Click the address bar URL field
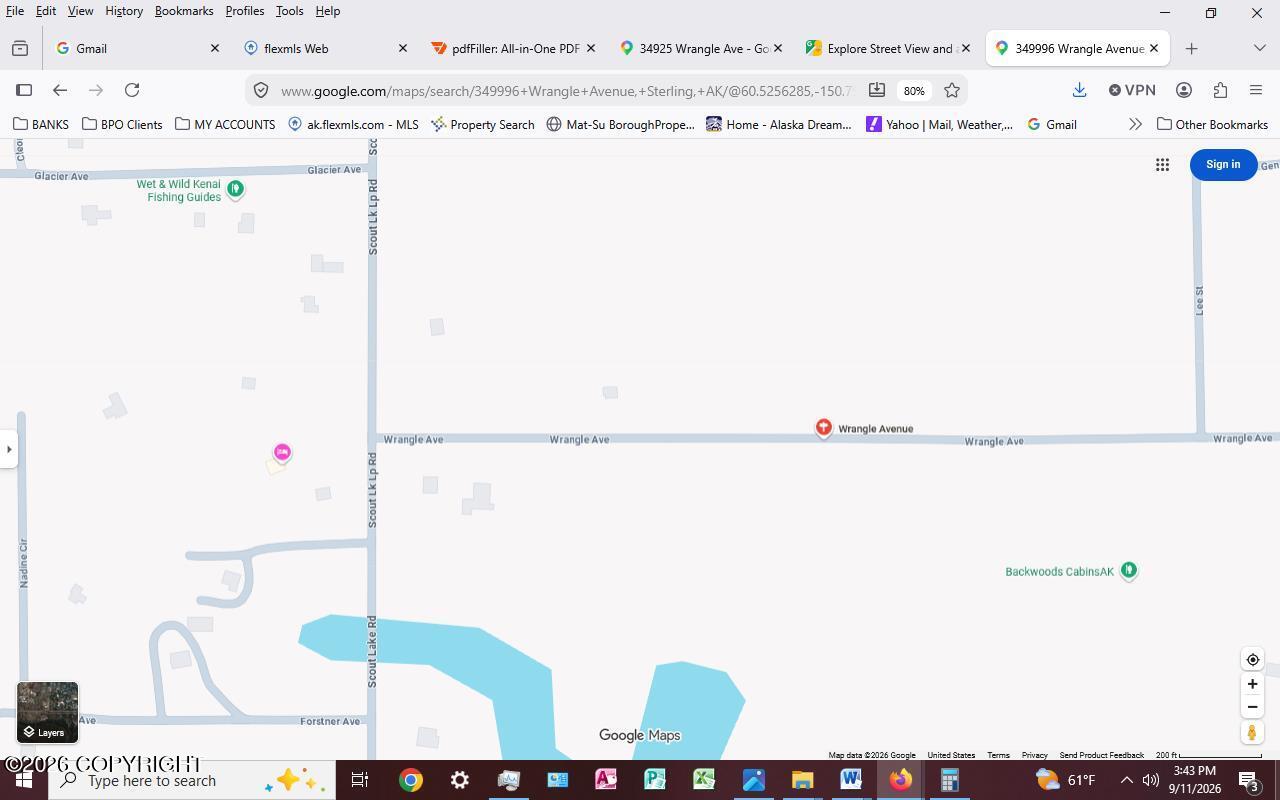This screenshot has height=800, width=1280. 566,91
